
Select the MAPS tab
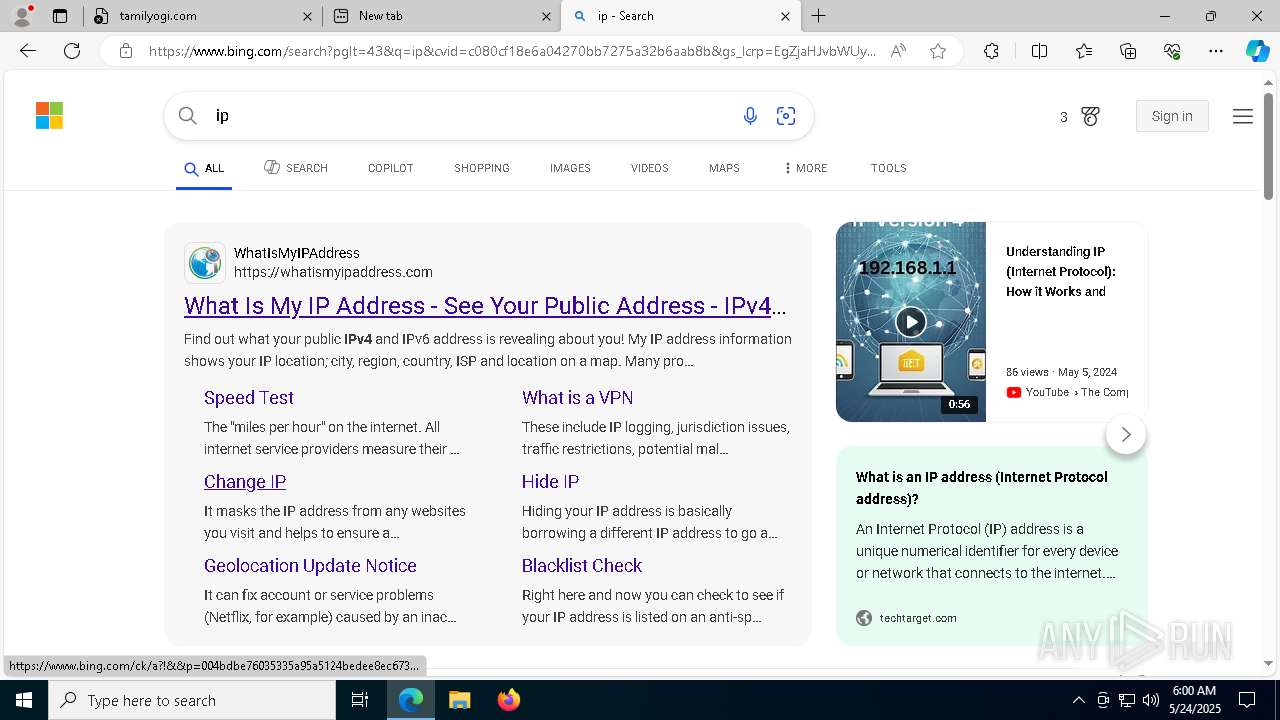click(724, 168)
